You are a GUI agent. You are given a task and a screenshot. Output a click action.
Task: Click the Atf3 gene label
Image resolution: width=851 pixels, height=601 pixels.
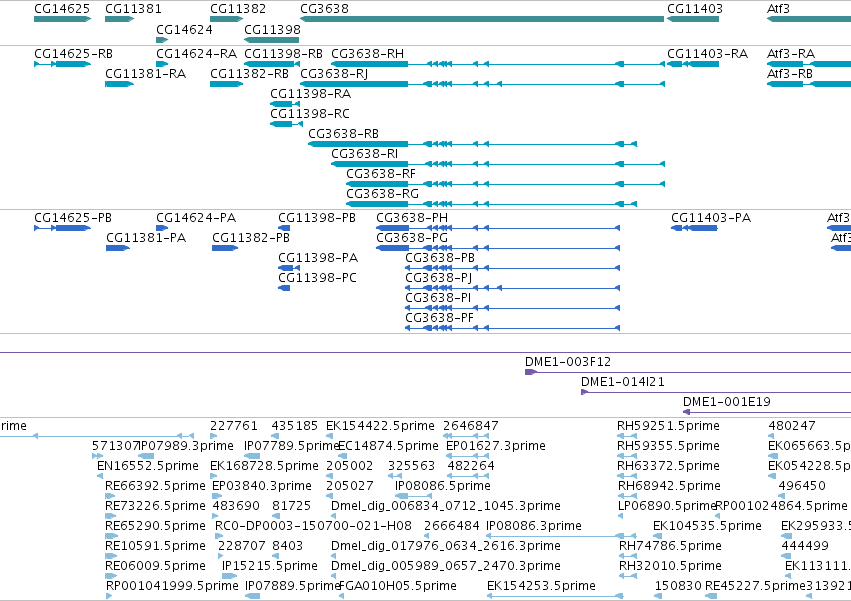coord(778,9)
